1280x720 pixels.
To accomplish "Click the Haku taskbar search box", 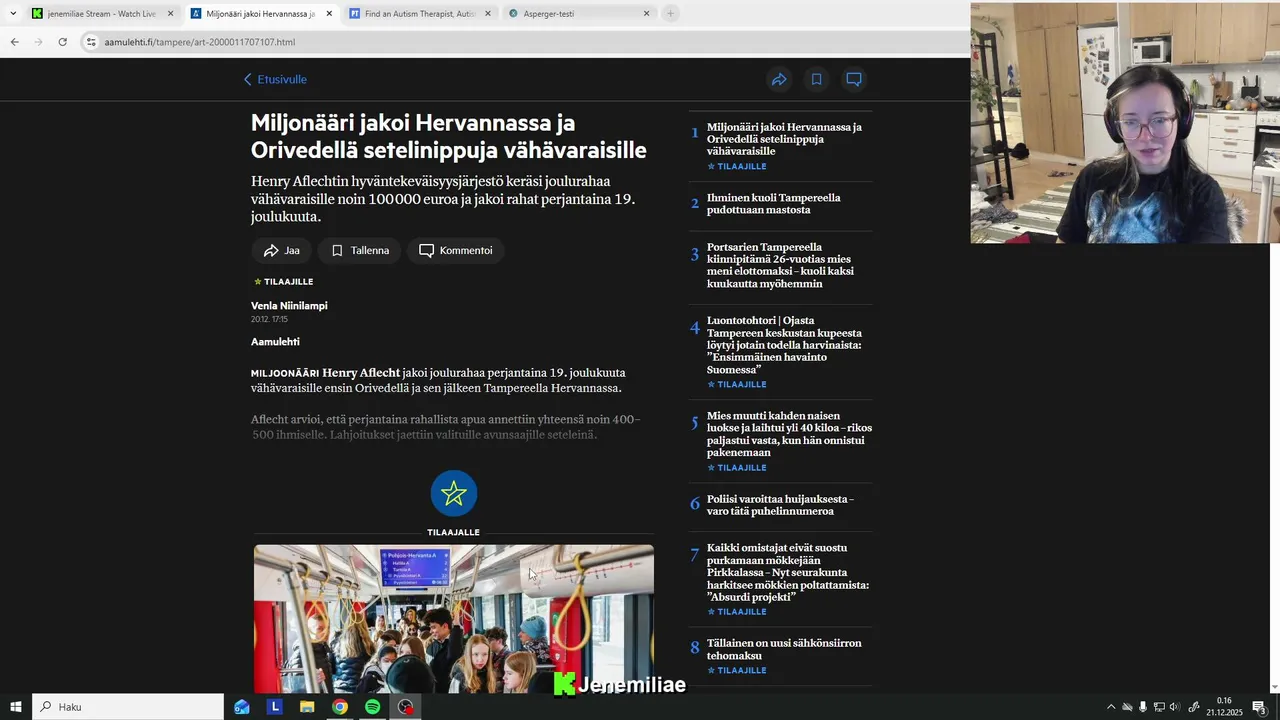I will [x=128, y=707].
